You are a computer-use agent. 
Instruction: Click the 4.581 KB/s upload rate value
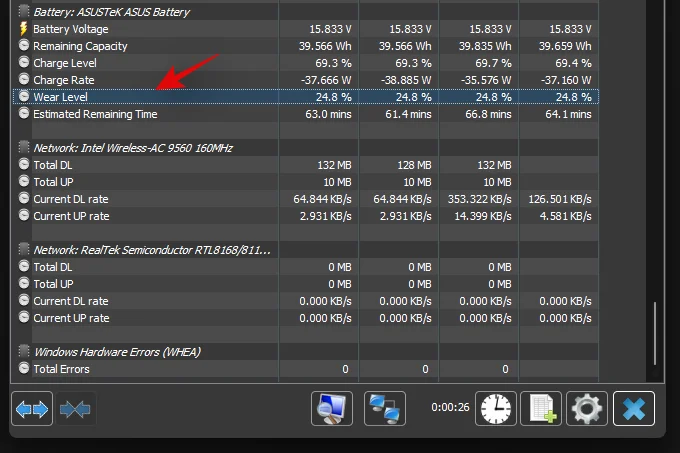point(566,216)
